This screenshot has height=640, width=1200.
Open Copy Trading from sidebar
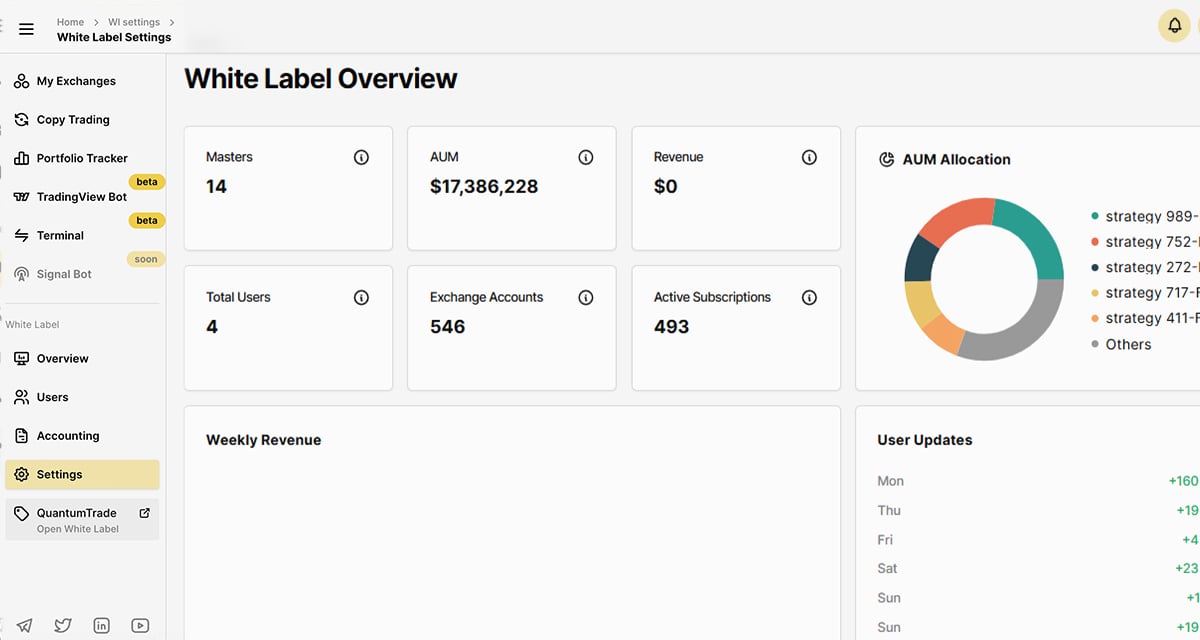click(x=73, y=119)
